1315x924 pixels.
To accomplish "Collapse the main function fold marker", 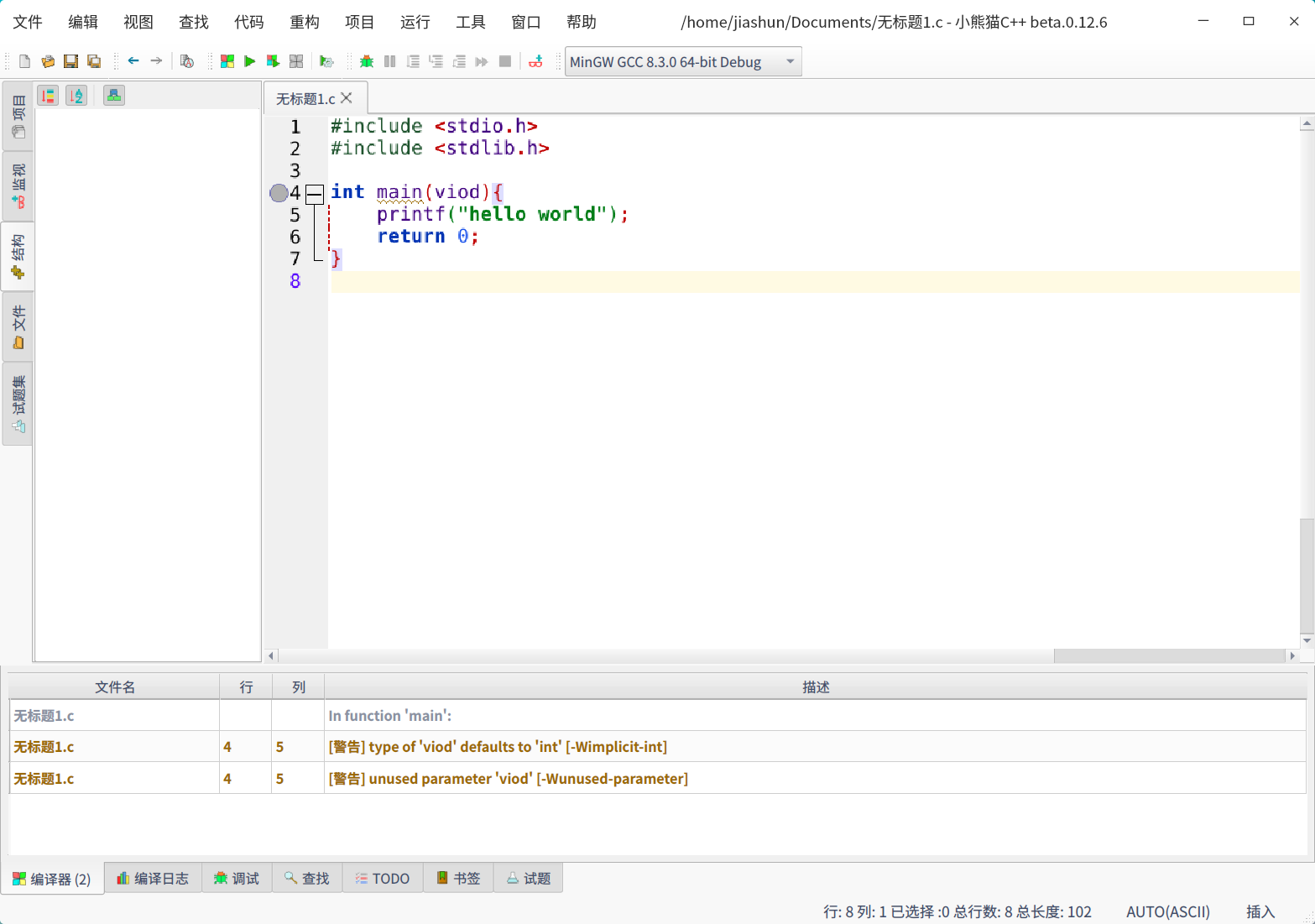I will [315, 194].
